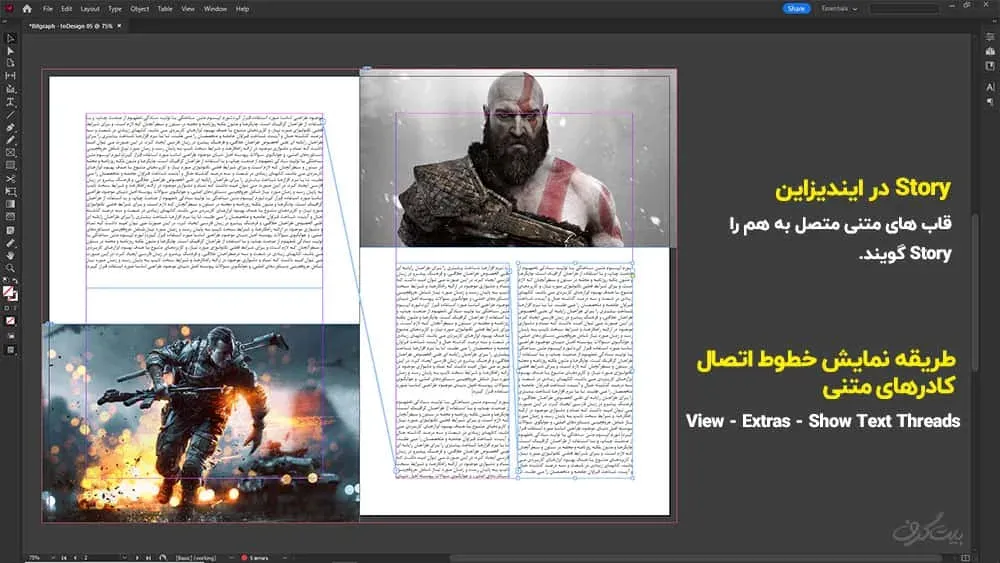Open the Table menu

[x=165, y=9]
